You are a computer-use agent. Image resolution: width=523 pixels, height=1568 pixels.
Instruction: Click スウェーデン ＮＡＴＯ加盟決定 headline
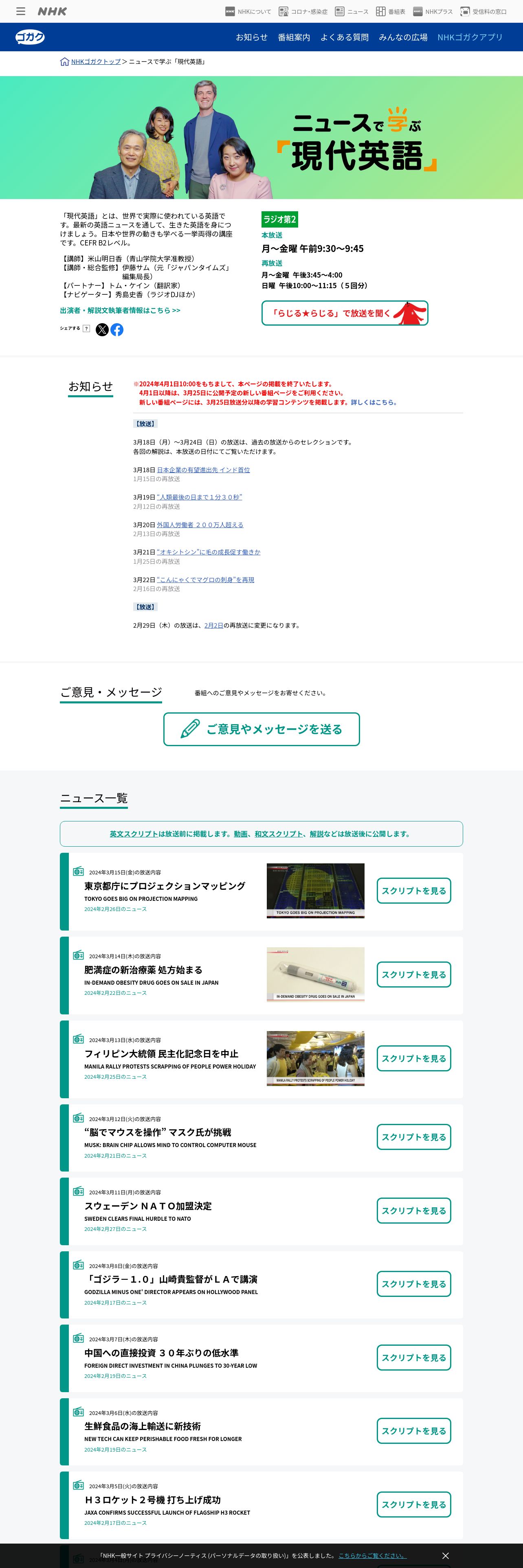(x=148, y=1206)
